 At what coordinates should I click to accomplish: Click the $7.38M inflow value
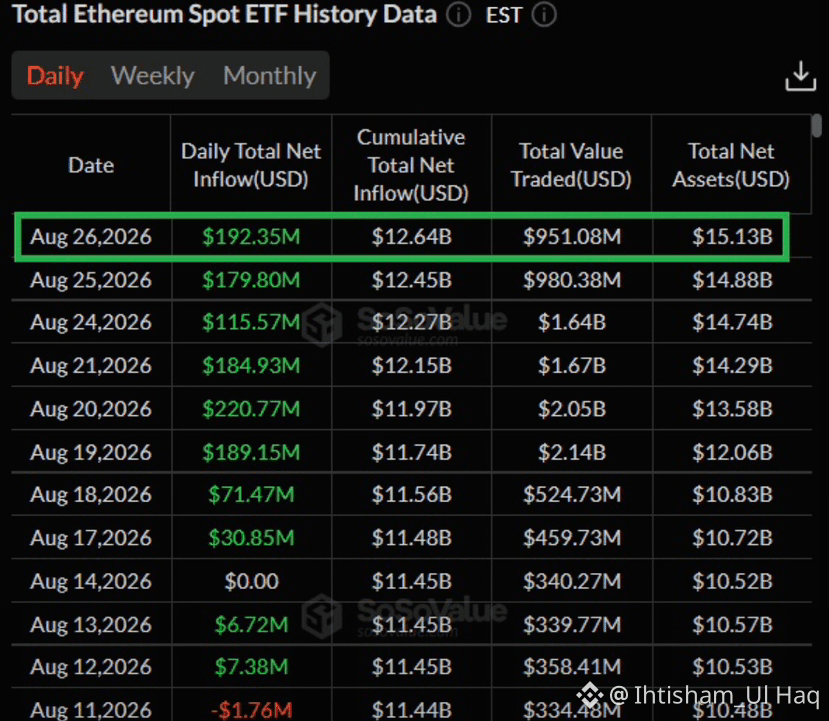click(251, 667)
